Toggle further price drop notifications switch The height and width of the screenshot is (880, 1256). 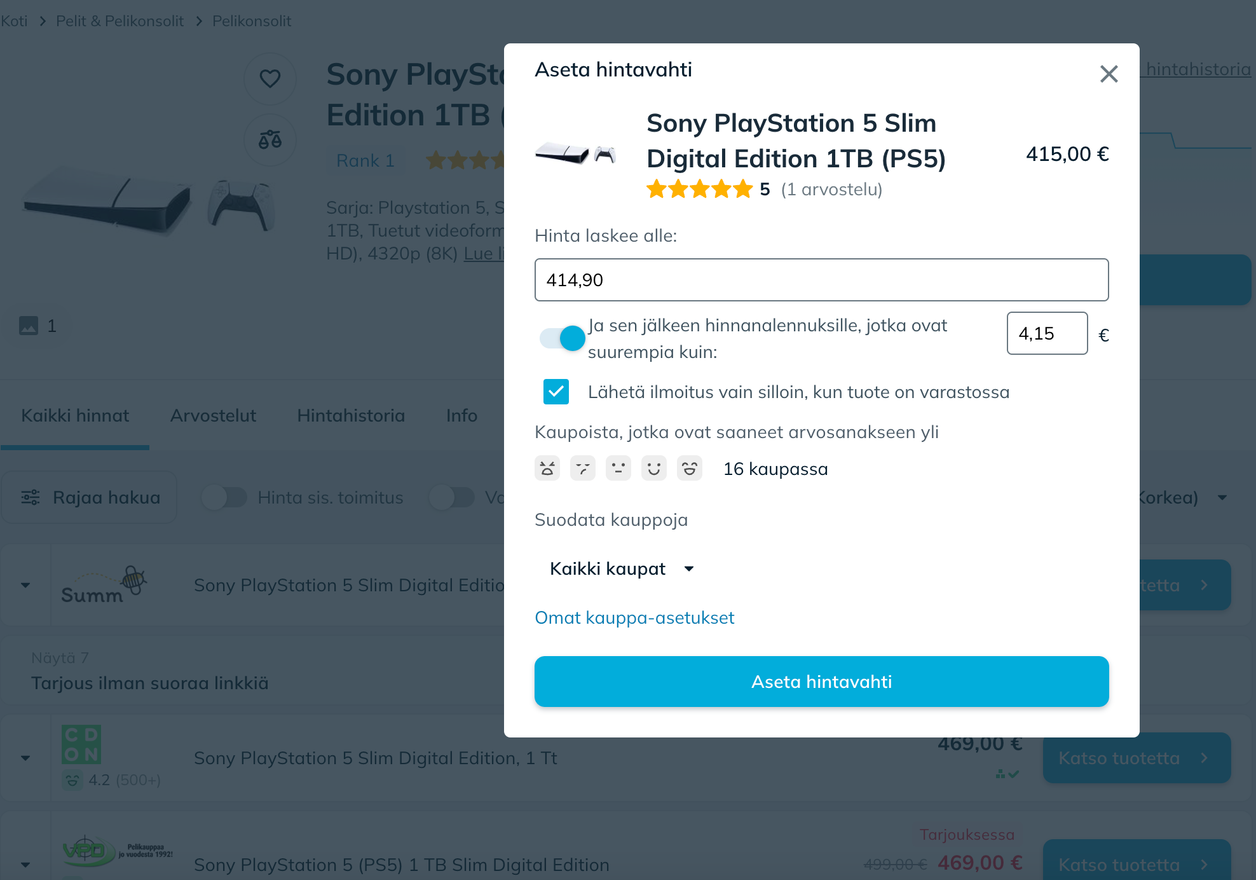tap(561, 338)
